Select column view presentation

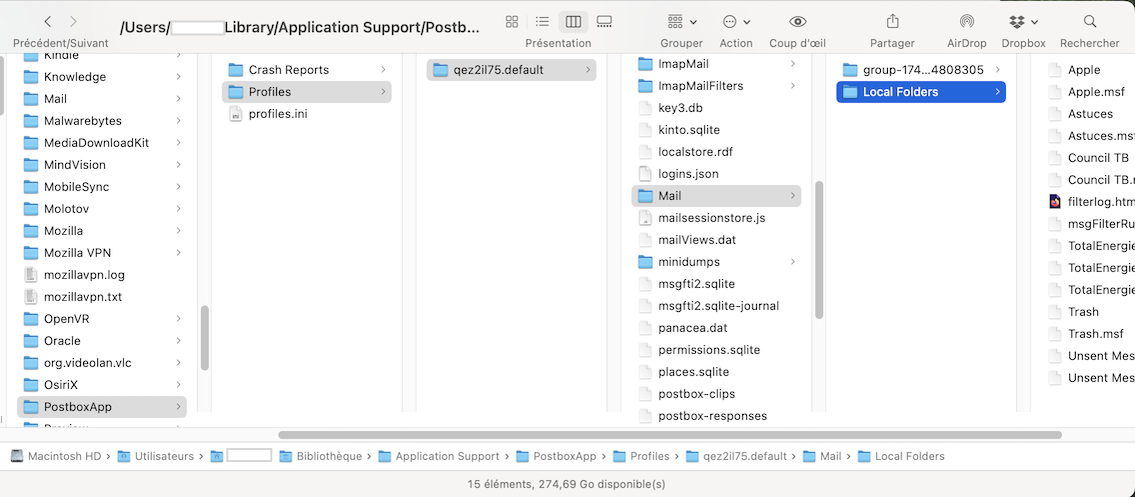point(573,22)
